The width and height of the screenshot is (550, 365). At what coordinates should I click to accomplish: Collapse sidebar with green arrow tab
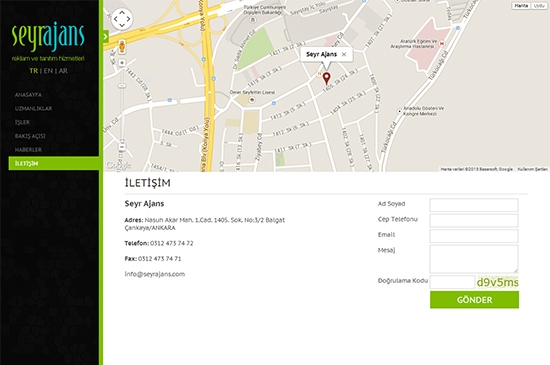(106, 36)
